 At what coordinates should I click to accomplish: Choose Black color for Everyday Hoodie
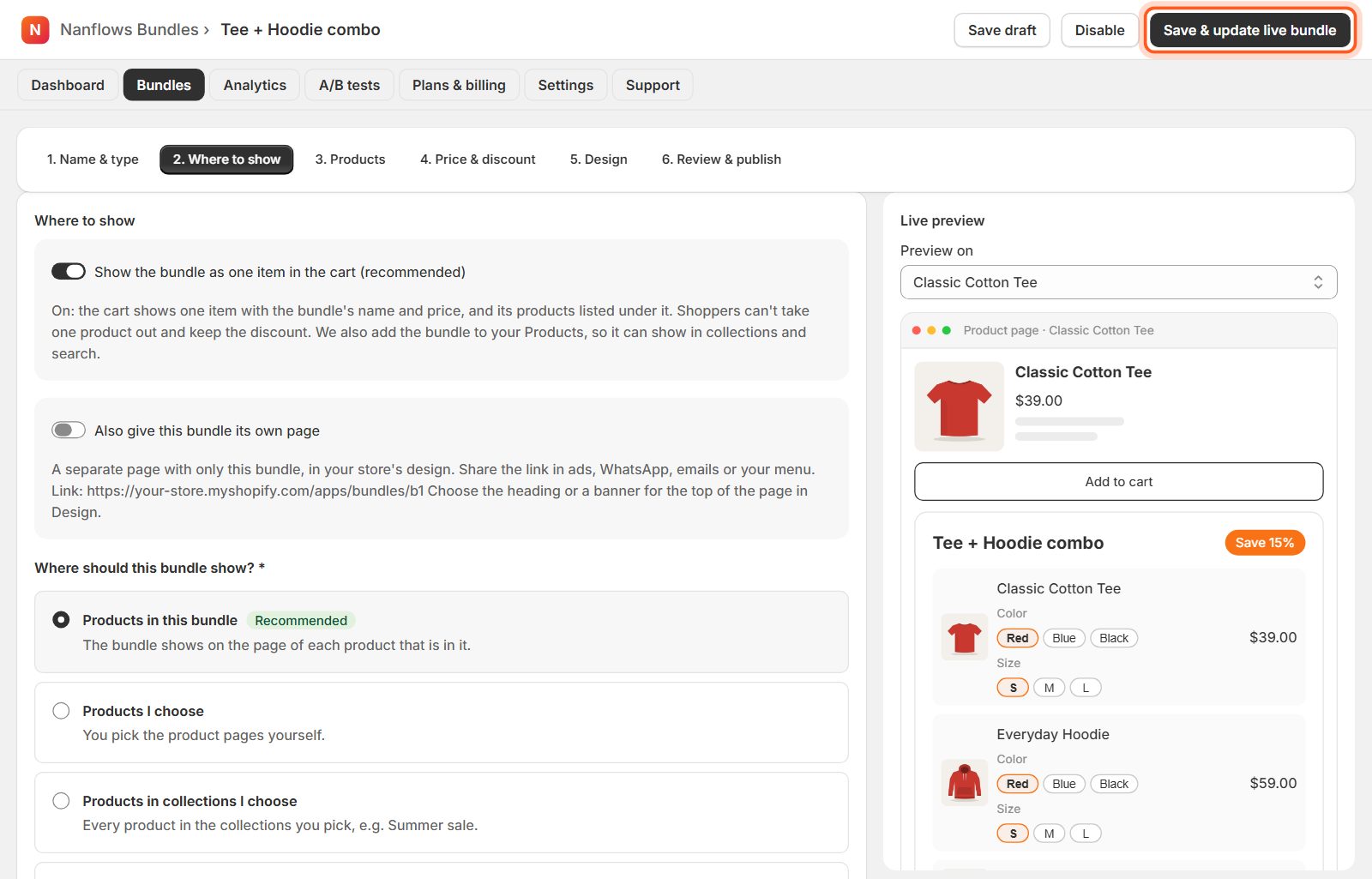click(x=1114, y=784)
